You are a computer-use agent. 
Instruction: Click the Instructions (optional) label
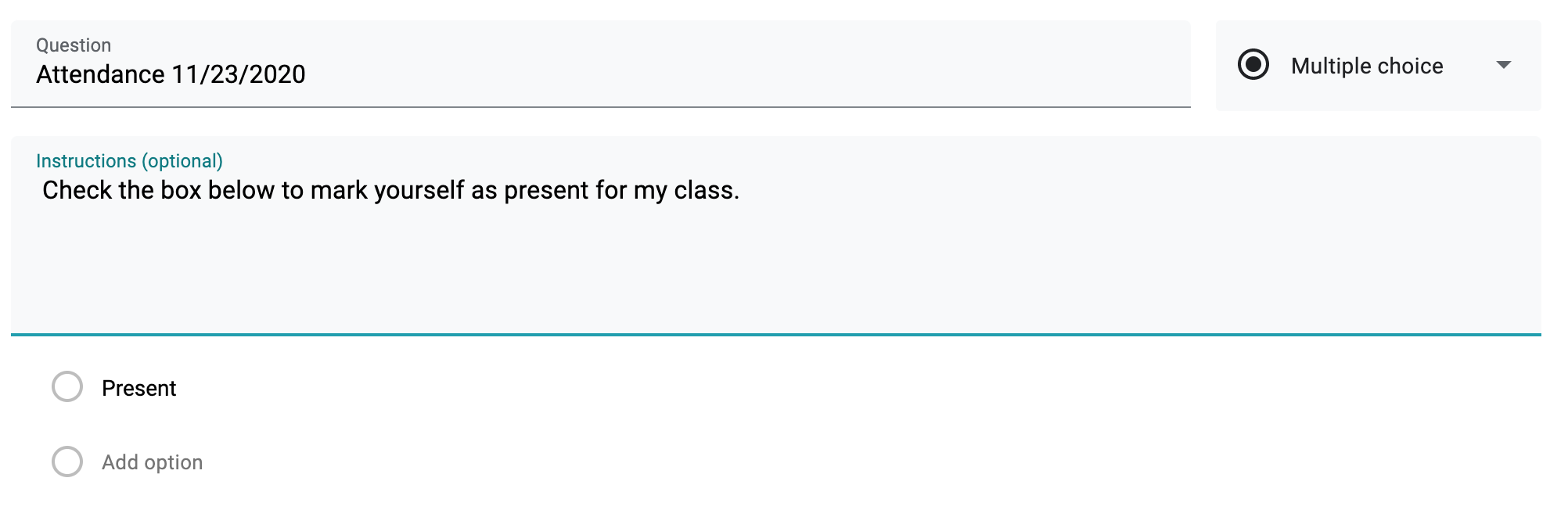128,160
